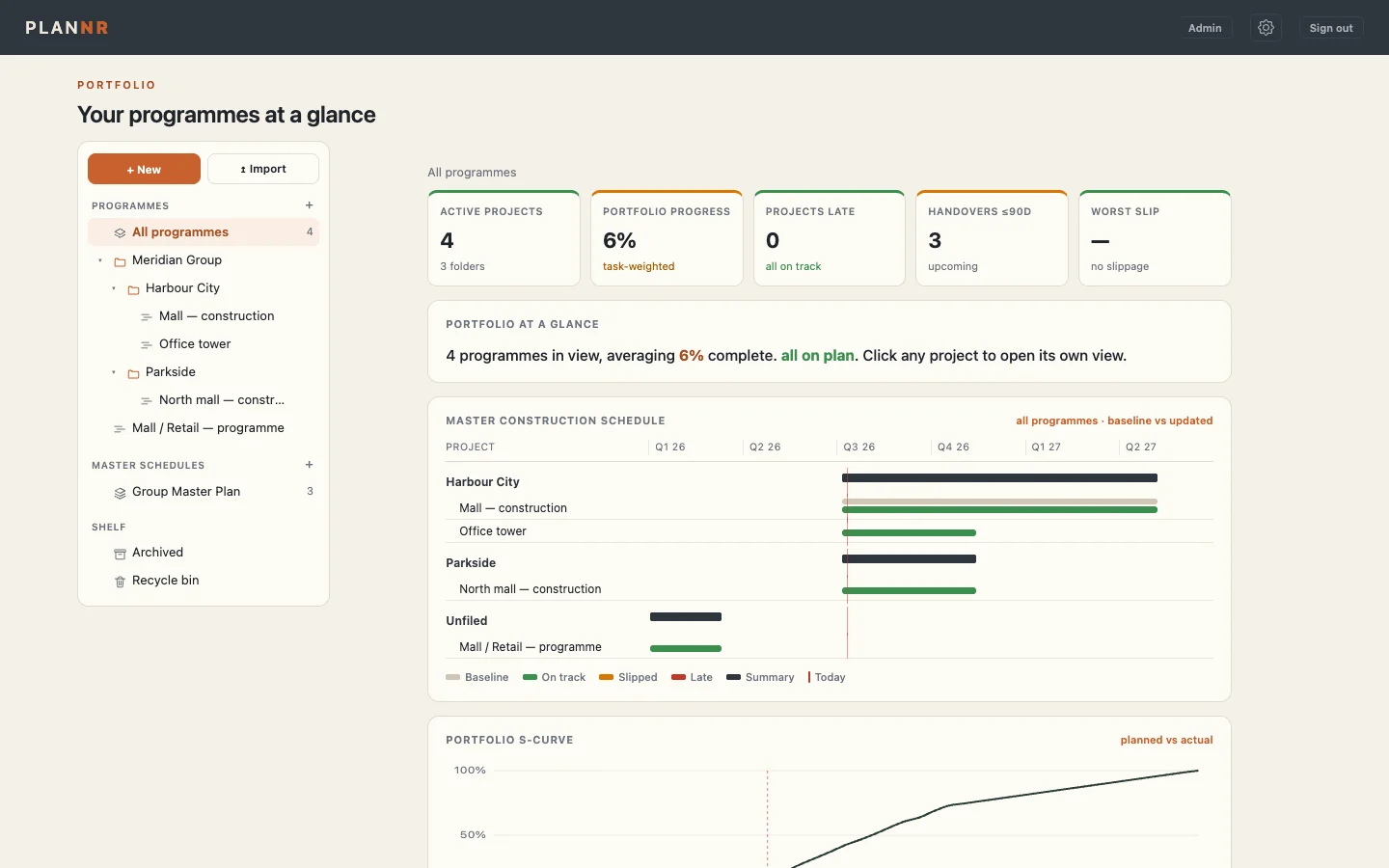
Task: Click the Worst Slip card
Action: pyautogui.click(x=1155, y=238)
